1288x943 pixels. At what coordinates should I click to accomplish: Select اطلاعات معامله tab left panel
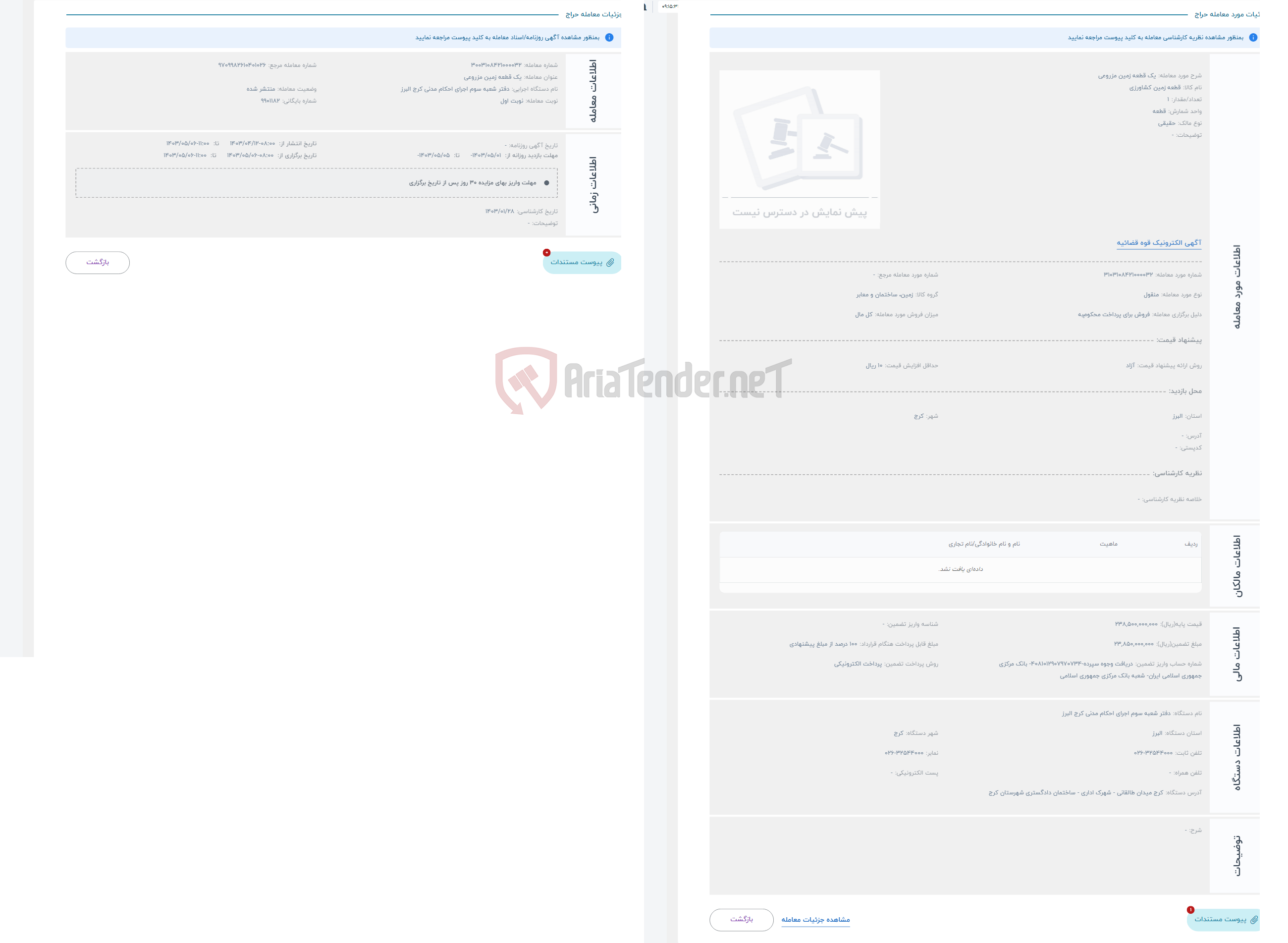tap(594, 88)
